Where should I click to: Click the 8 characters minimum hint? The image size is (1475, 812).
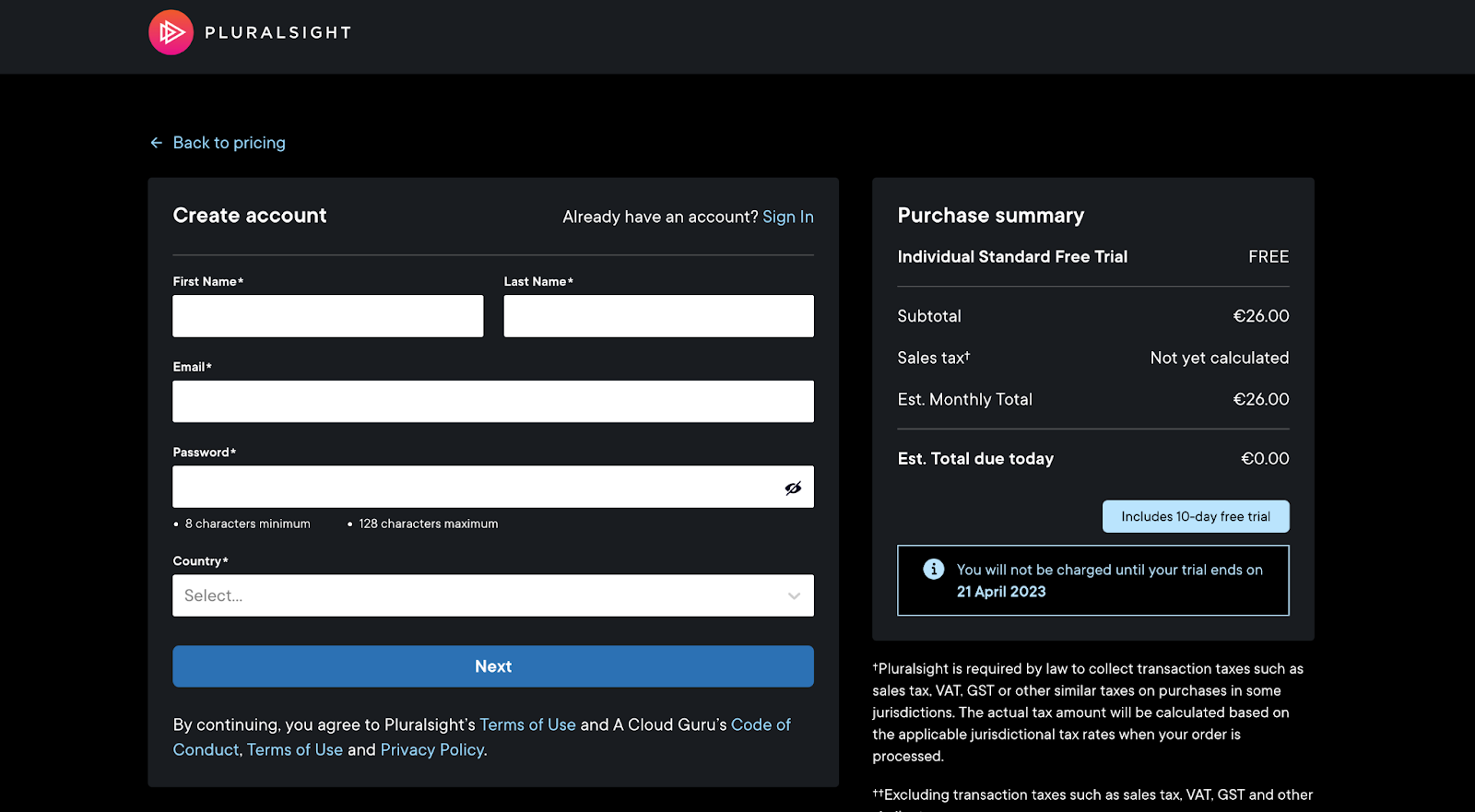click(247, 524)
